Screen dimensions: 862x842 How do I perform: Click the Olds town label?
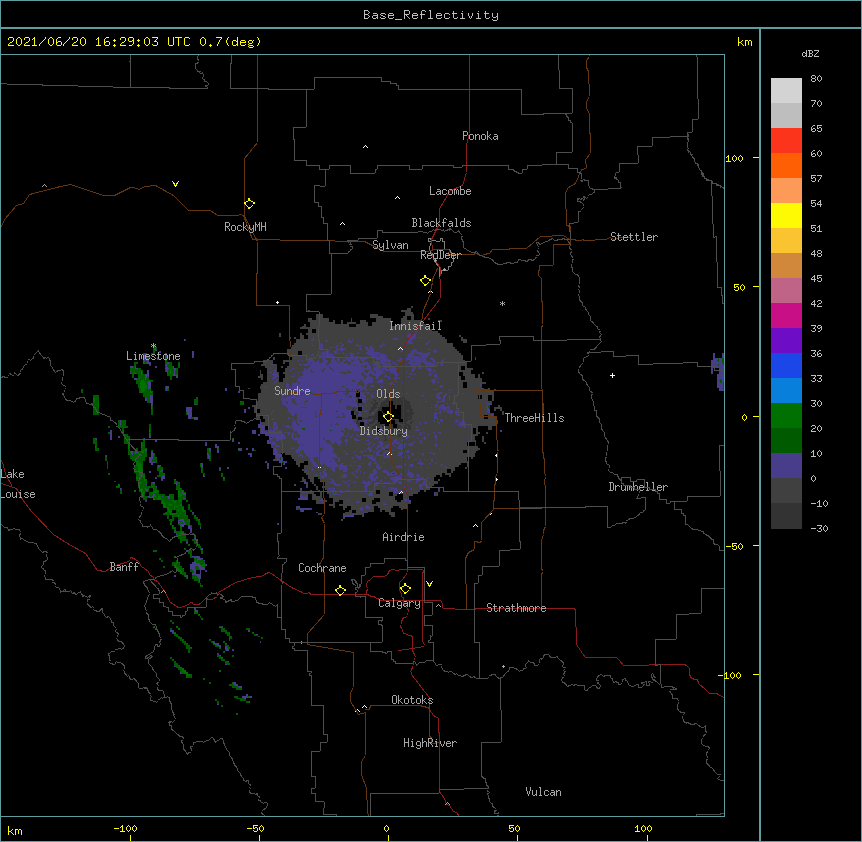(x=388, y=394)
